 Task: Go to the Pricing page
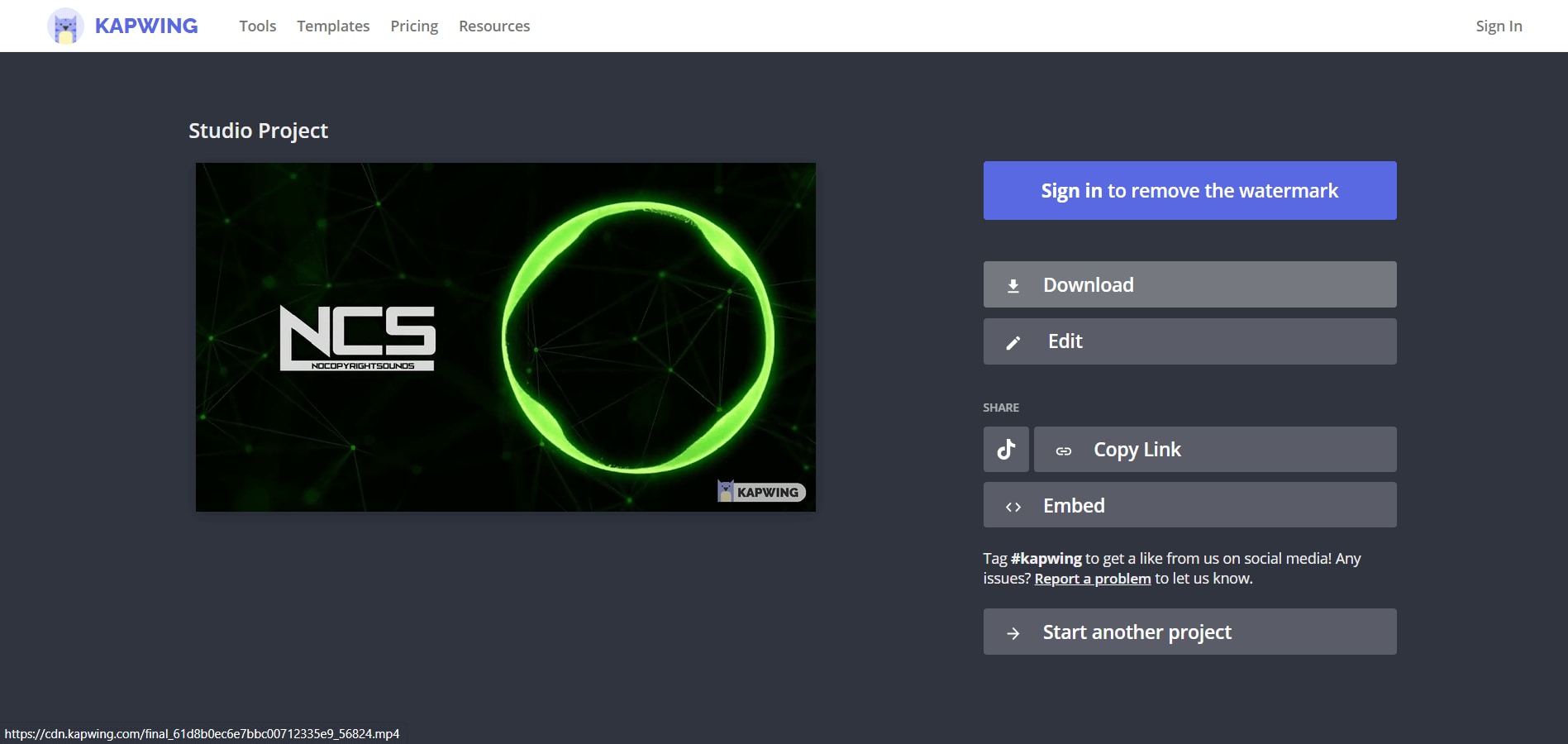click(414, 26)
